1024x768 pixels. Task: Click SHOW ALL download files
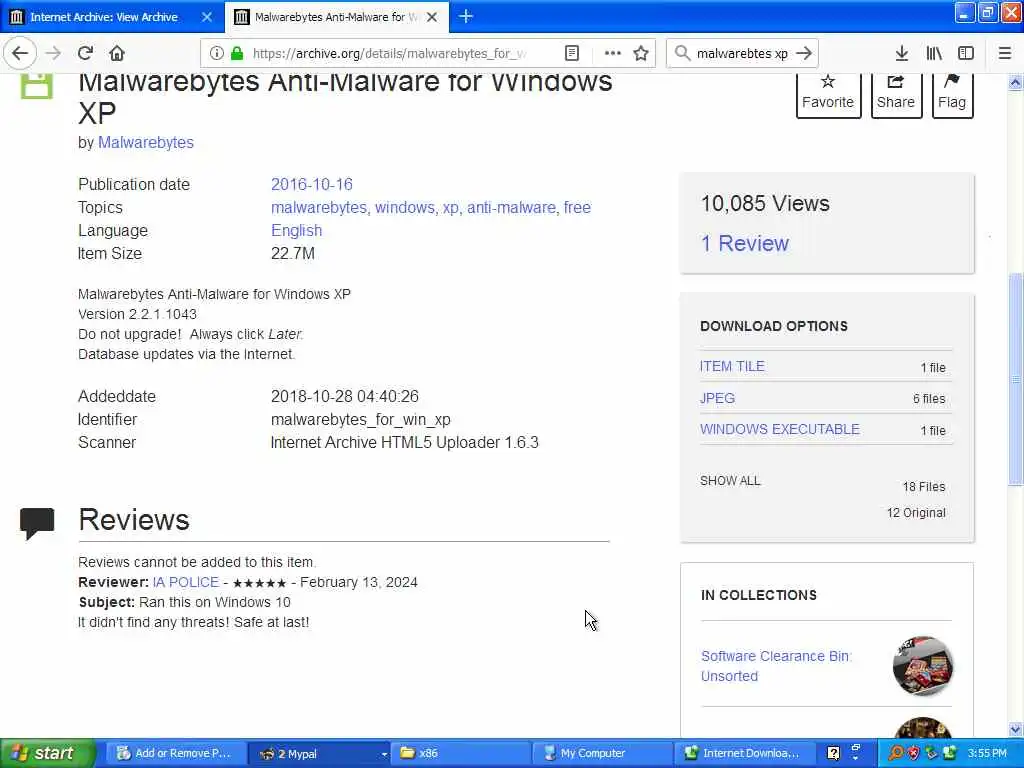click(x=730, y=481)
